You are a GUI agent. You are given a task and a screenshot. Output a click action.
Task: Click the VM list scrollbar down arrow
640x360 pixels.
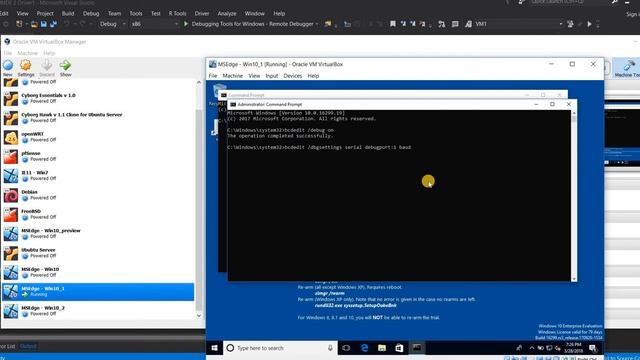tap(199, 316)
